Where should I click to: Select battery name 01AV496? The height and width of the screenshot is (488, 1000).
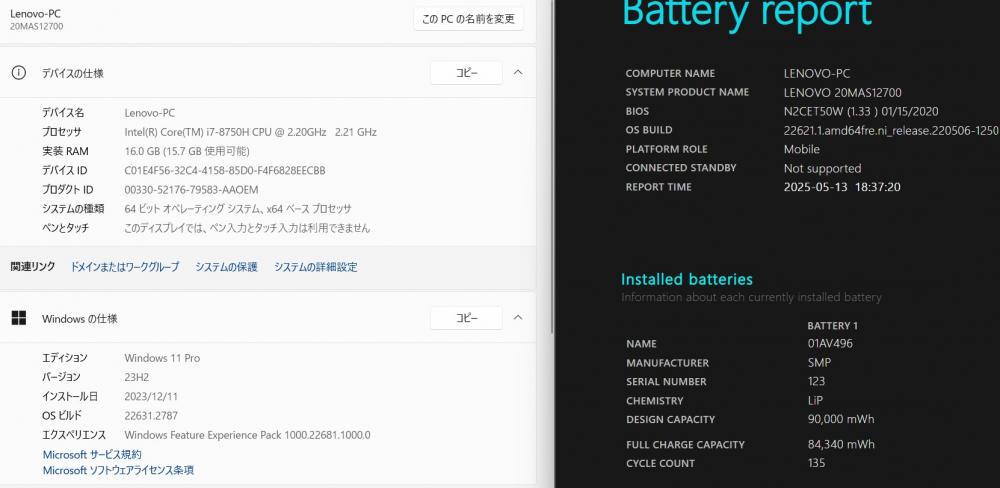830,343
